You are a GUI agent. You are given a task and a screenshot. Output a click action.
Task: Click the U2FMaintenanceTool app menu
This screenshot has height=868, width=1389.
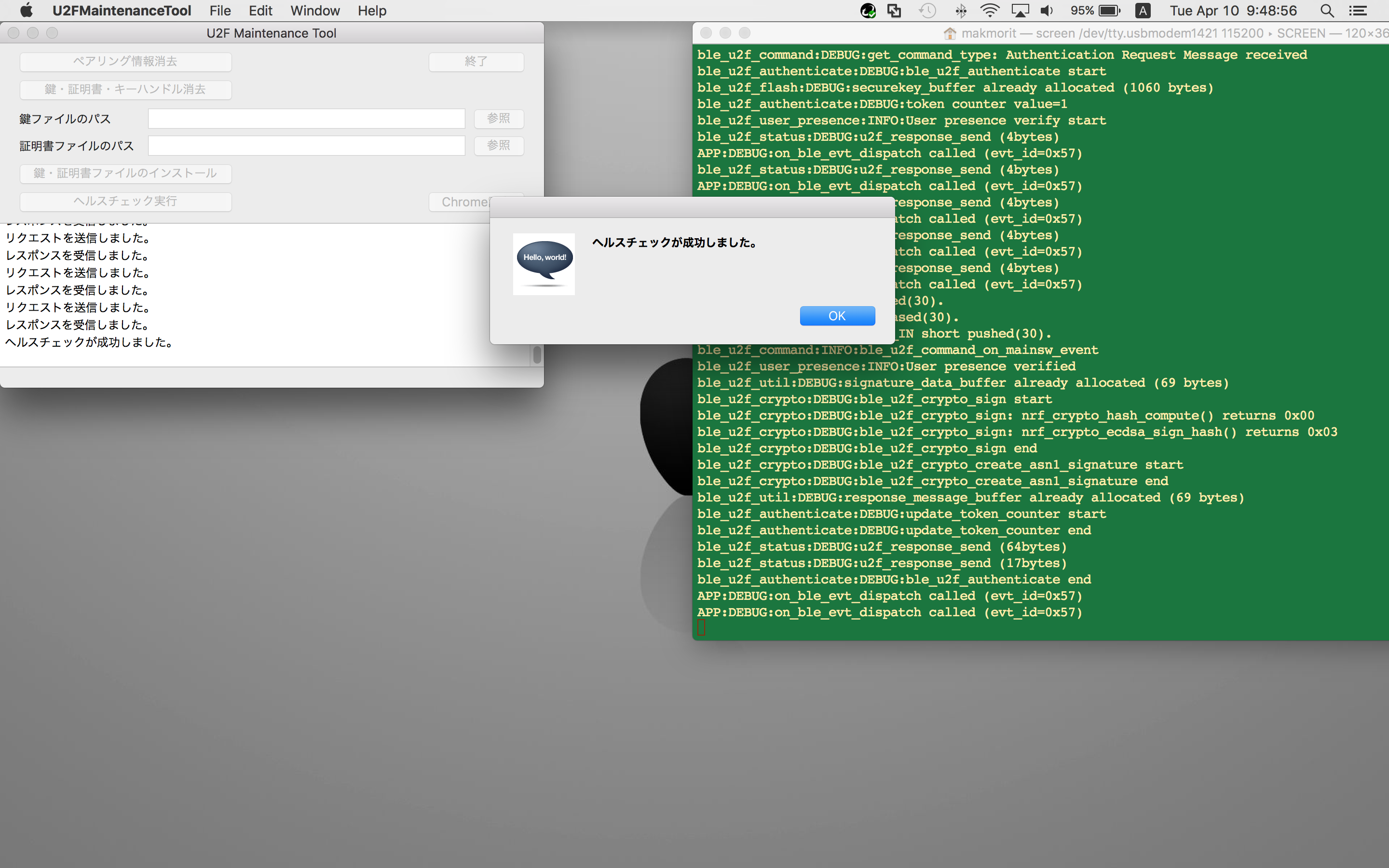(121, 10)
